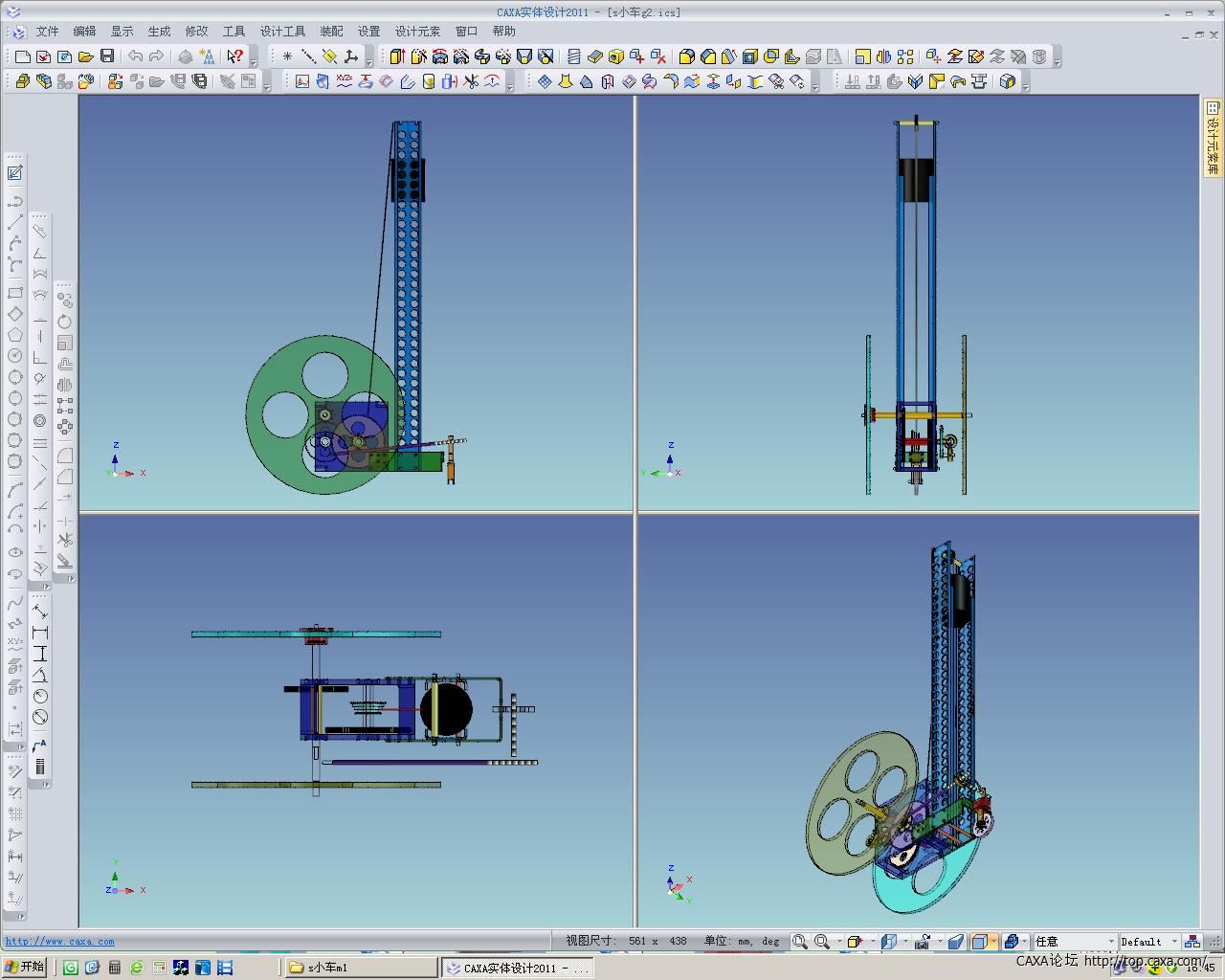
Task: Click the network layout icon at status bar end
Action: click(x=1192, y=942)
